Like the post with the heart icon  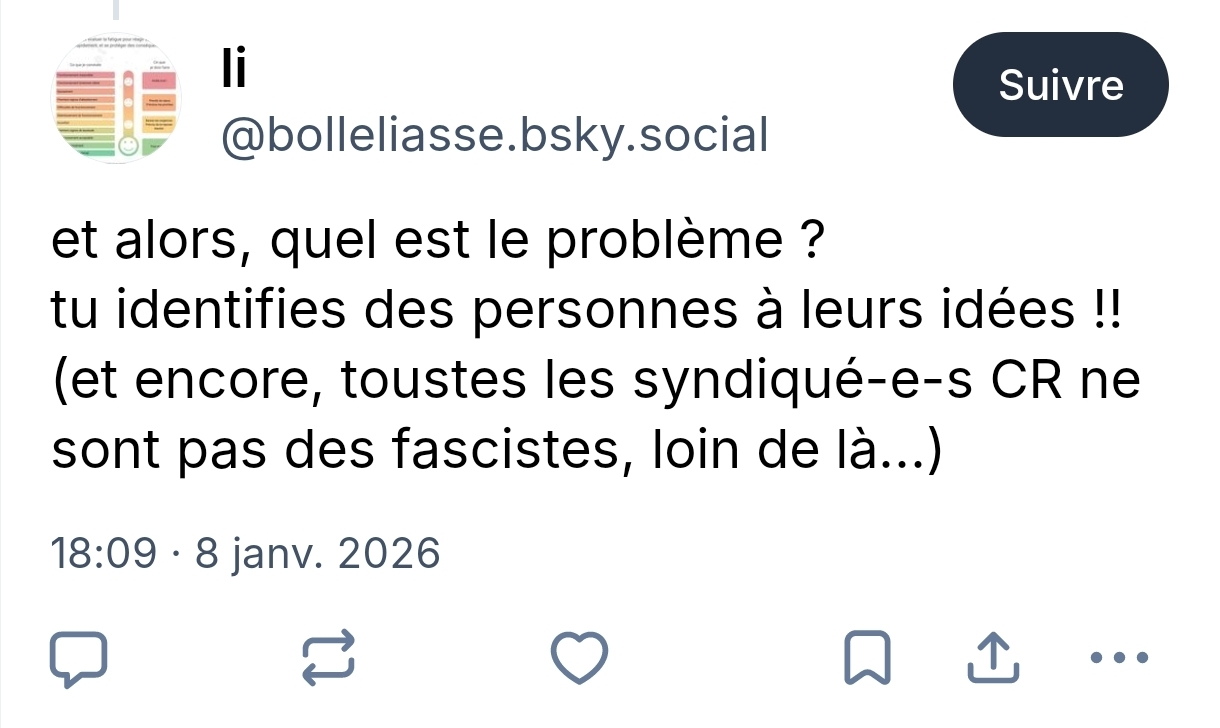click(x=579, y=658)
